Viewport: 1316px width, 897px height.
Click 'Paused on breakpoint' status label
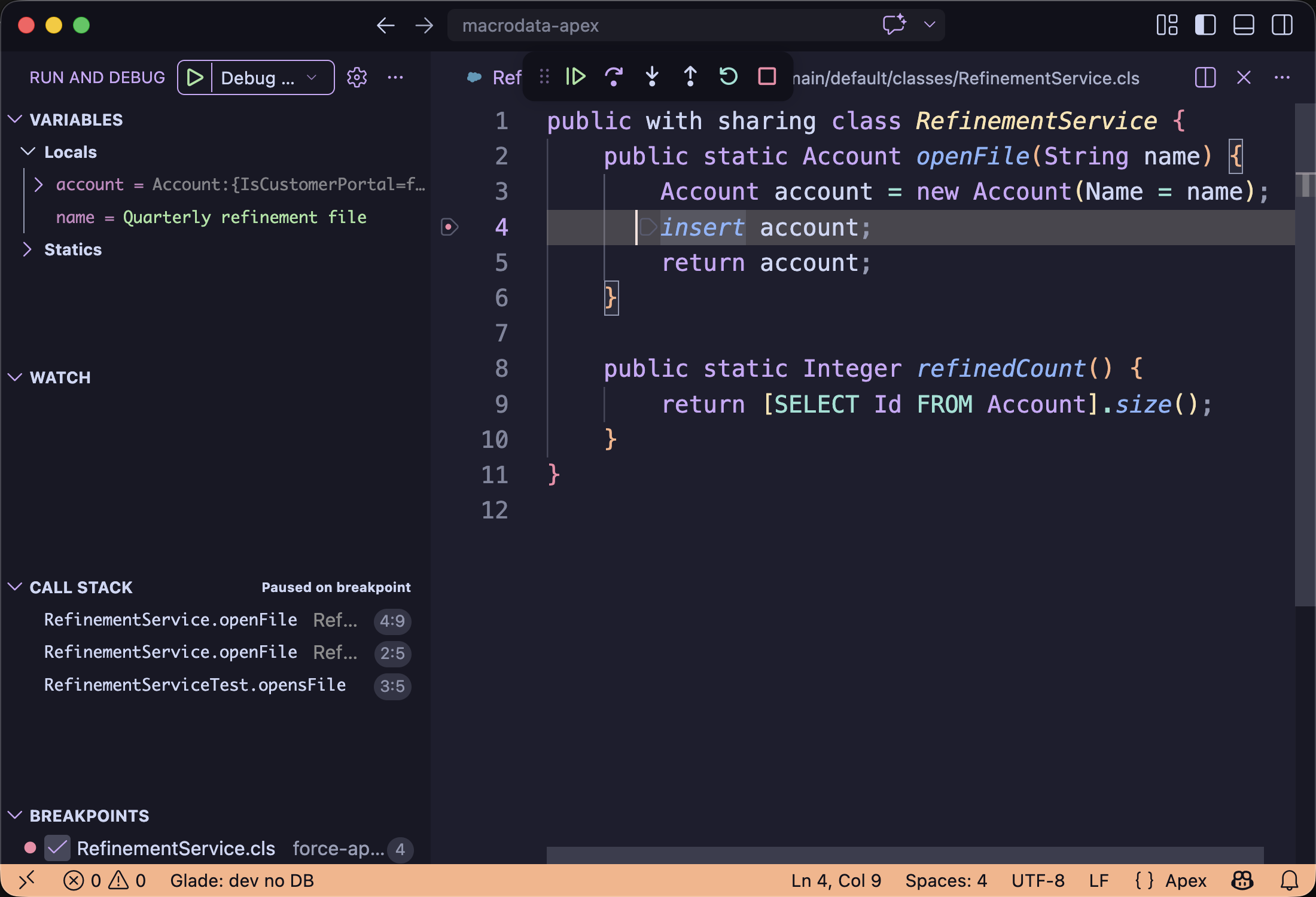pyautogui.click(x=336, y=587)
